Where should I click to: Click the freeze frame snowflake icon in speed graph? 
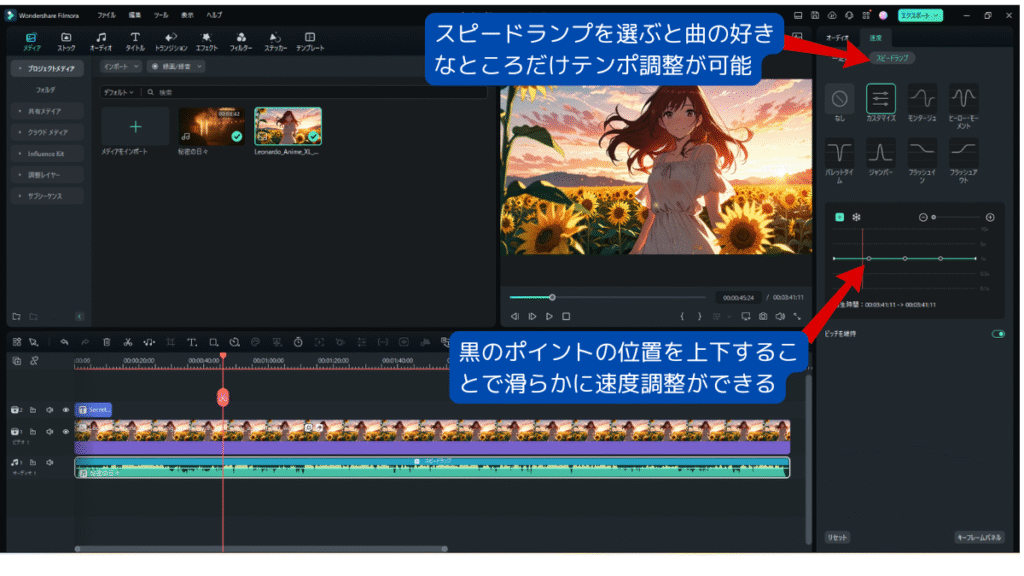tap(856, 217)
